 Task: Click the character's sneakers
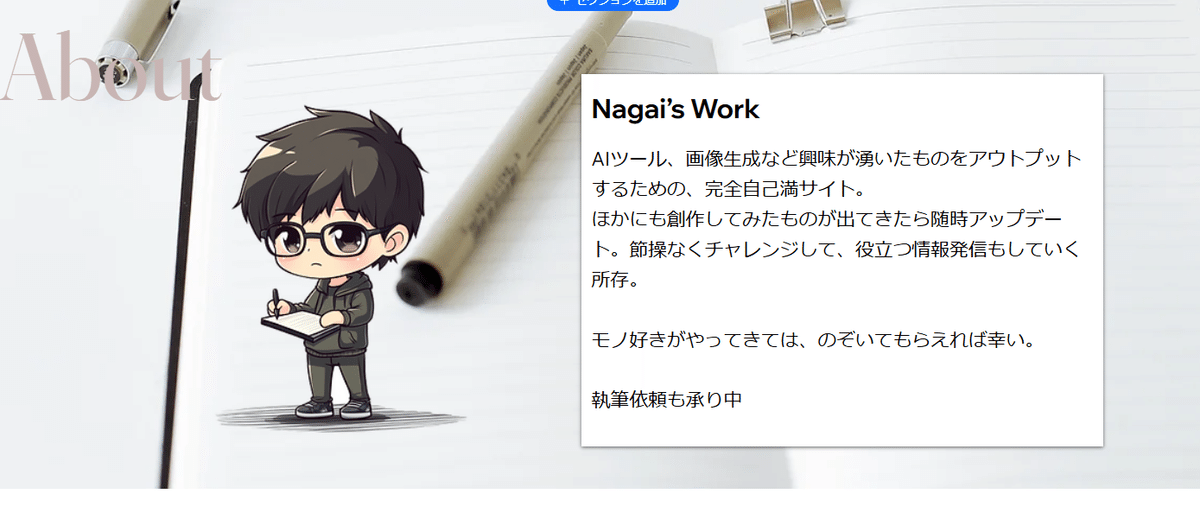[334, 408]
